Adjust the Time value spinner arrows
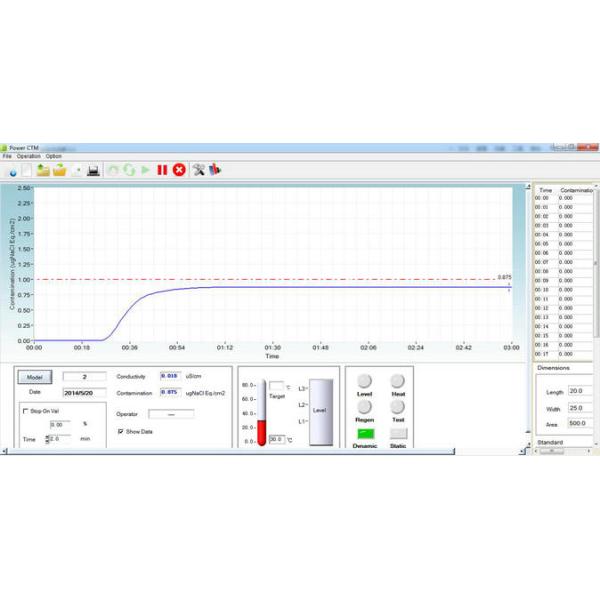This screenshot has width=600, height=600. pyautogui.click(x=47, y=438)
